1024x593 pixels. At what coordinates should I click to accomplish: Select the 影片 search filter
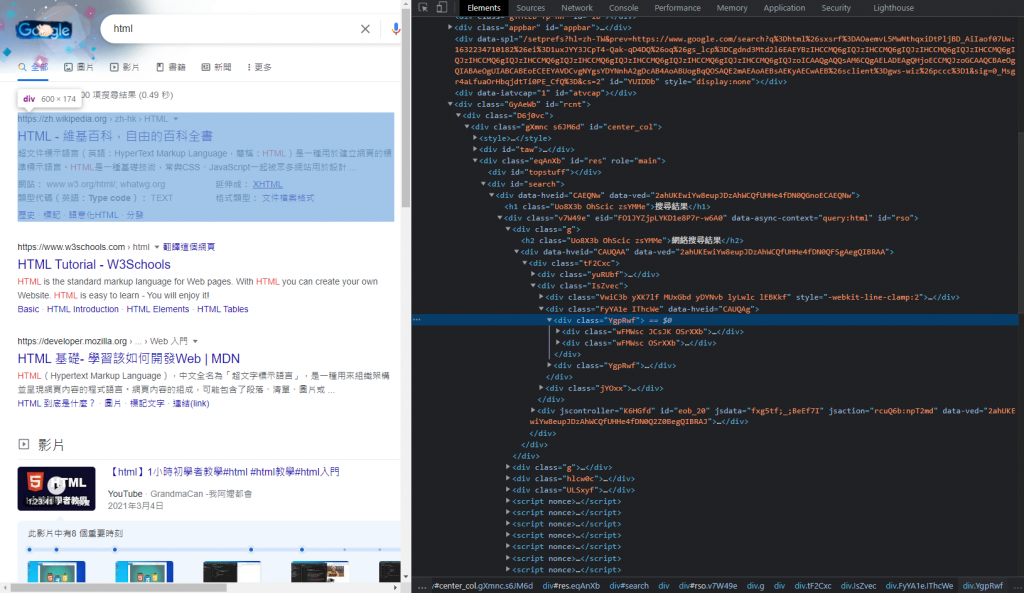125,67
